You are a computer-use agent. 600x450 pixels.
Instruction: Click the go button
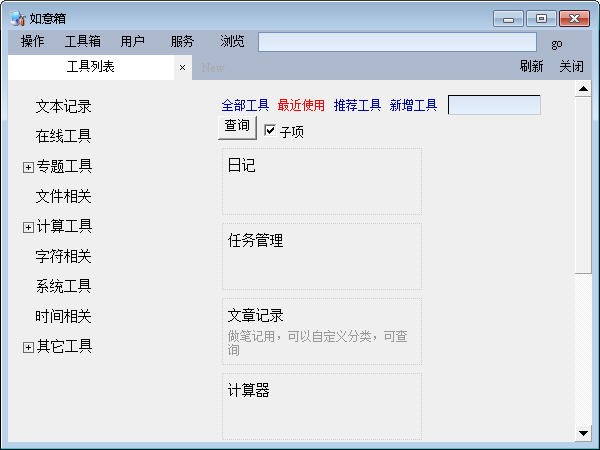pos(557,44)
